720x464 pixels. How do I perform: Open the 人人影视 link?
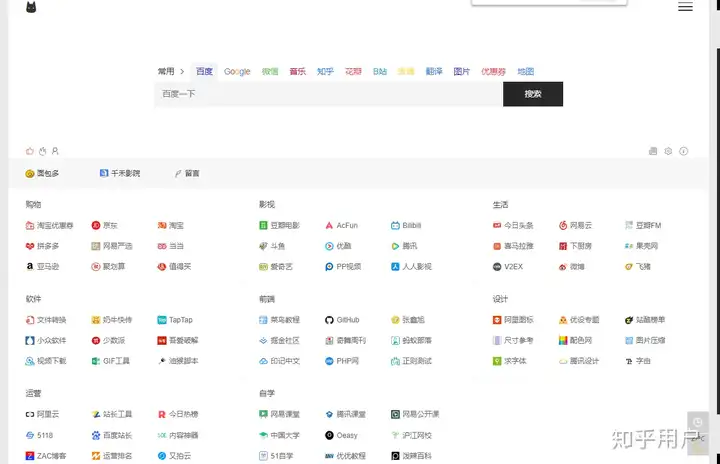411,266
